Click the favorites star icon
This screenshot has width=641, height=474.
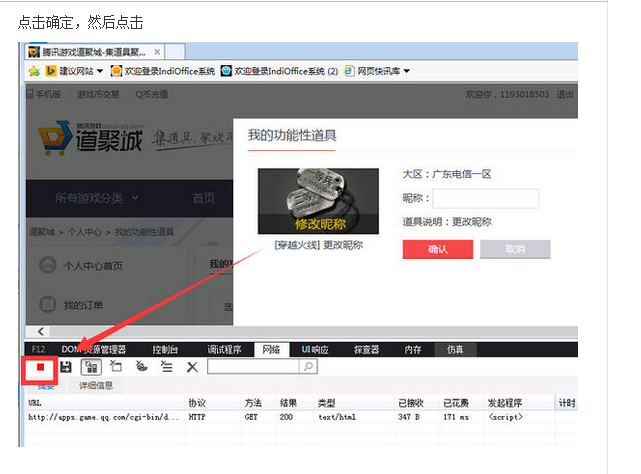[34, 71]
